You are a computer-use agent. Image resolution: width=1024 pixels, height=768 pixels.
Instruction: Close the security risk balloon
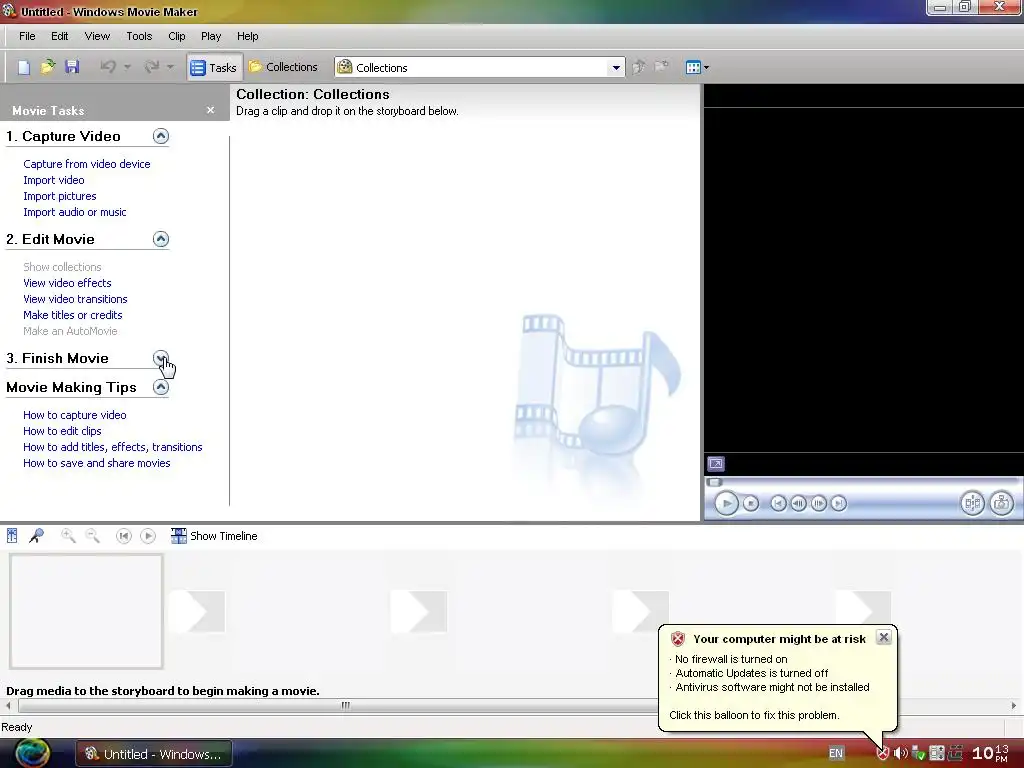(x=884, y=637)
